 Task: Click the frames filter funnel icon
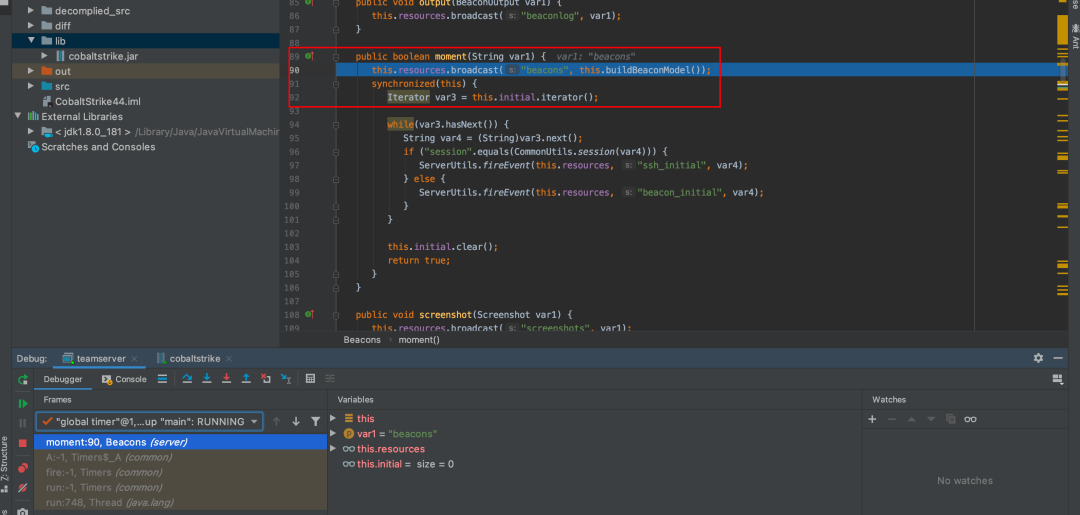tap(315, 421)
